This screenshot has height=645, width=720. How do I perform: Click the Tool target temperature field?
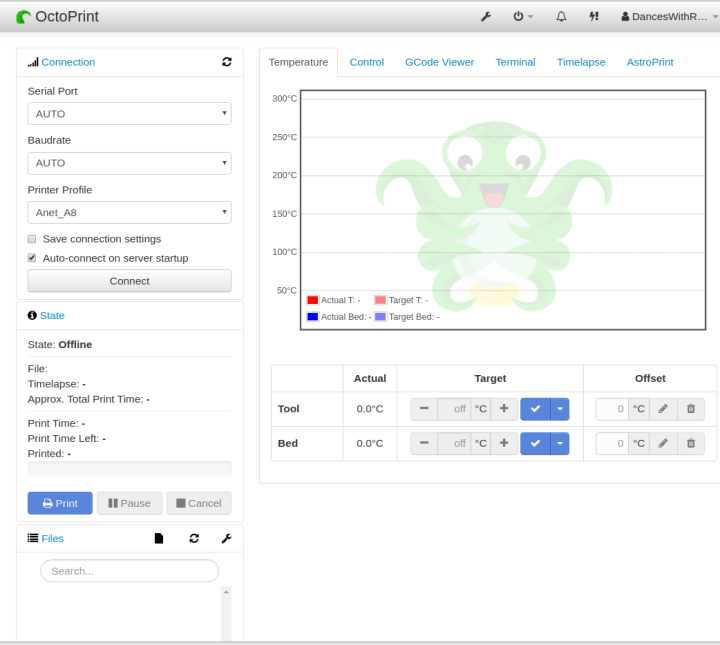point(454,409)
